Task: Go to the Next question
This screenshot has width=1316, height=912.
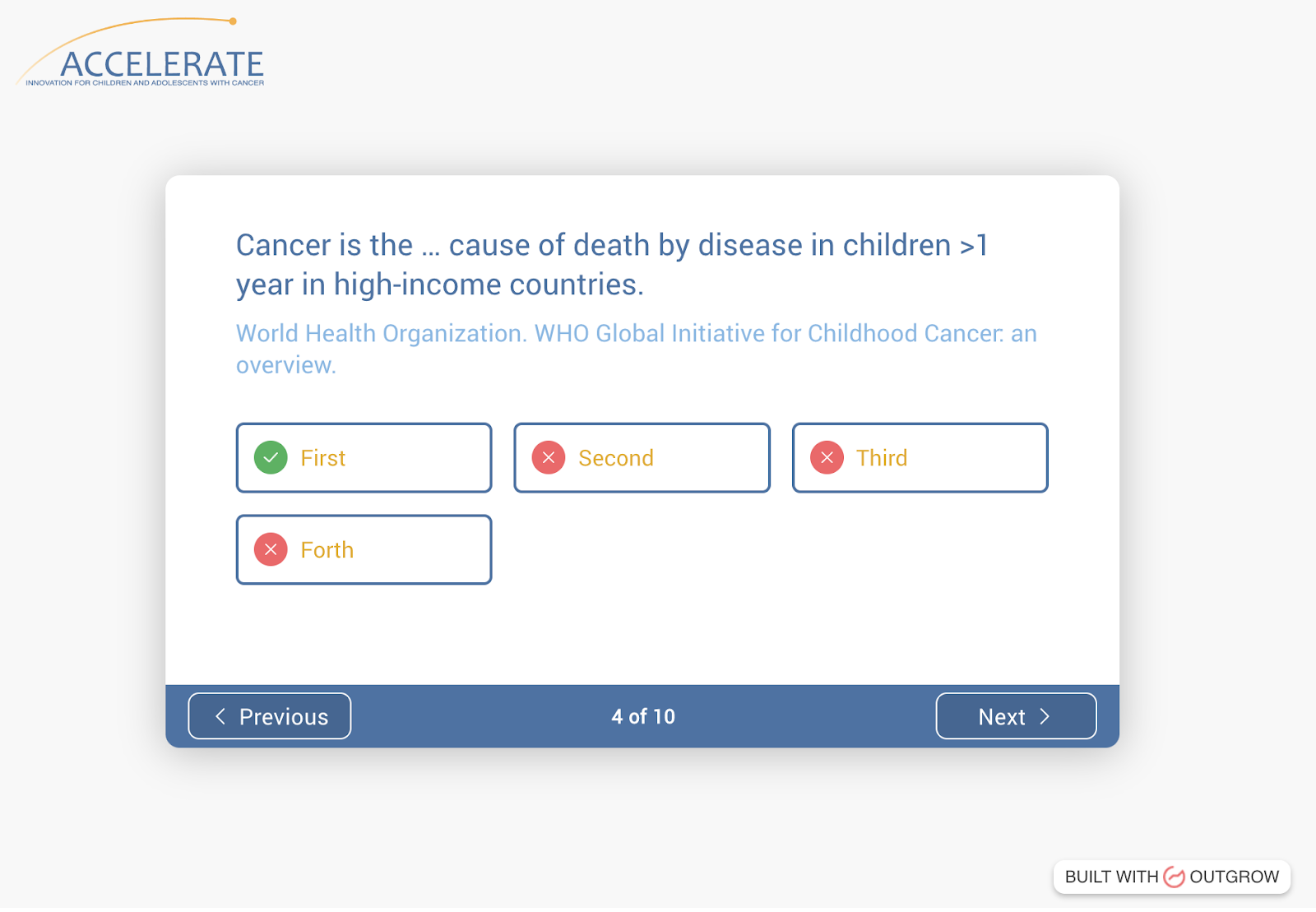Action: 1015,716
